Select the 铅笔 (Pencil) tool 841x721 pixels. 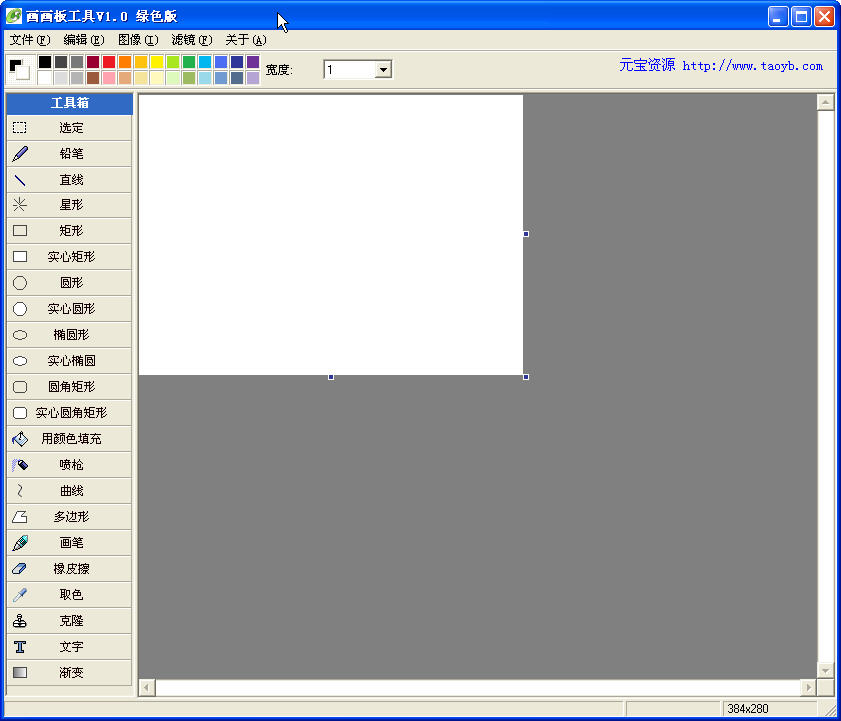tap(68, 153)
